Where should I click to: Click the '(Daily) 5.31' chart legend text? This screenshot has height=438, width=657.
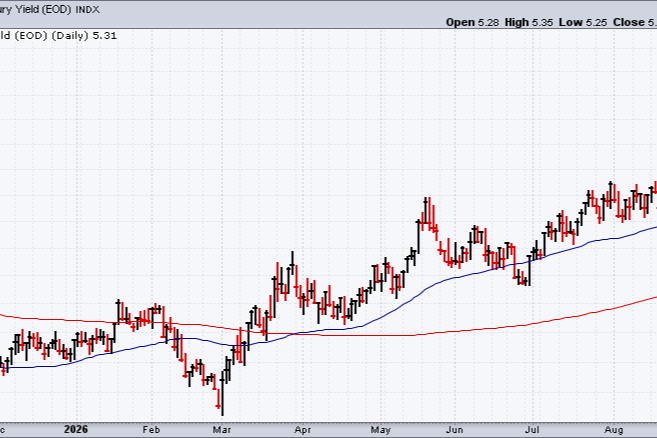(x=84, y=36)
